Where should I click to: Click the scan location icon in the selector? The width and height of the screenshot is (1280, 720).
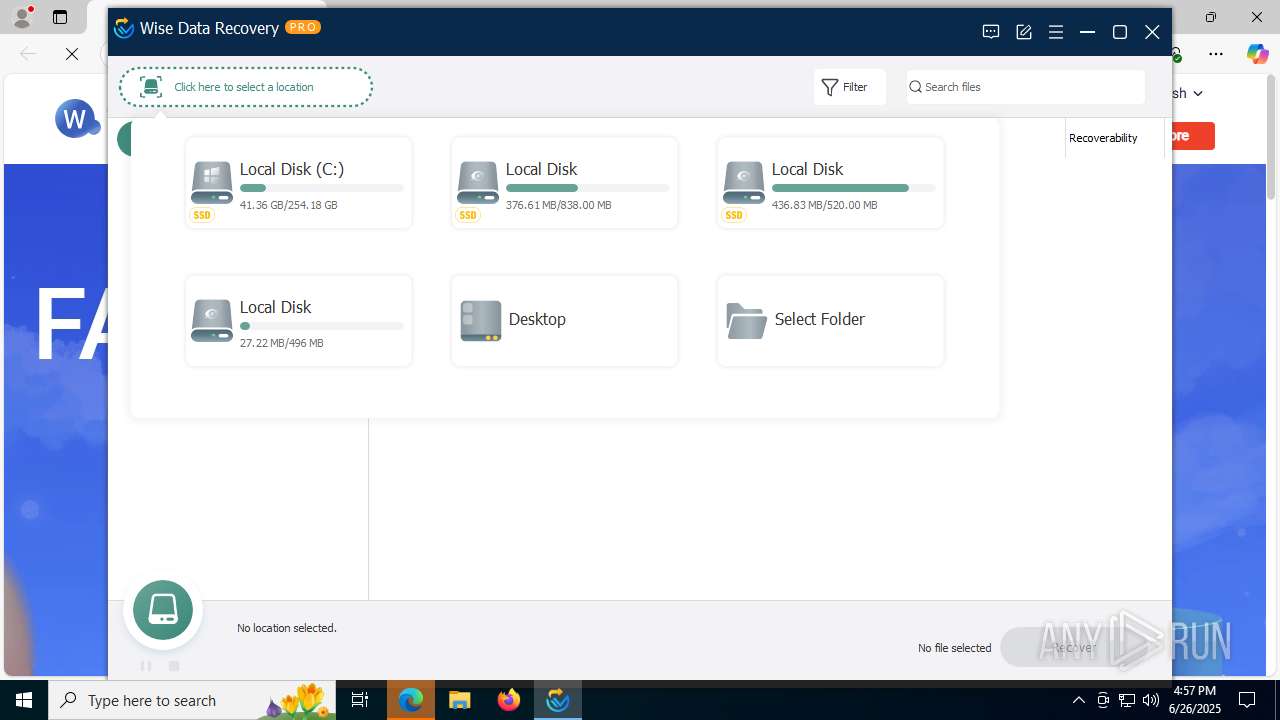point(151,87)
